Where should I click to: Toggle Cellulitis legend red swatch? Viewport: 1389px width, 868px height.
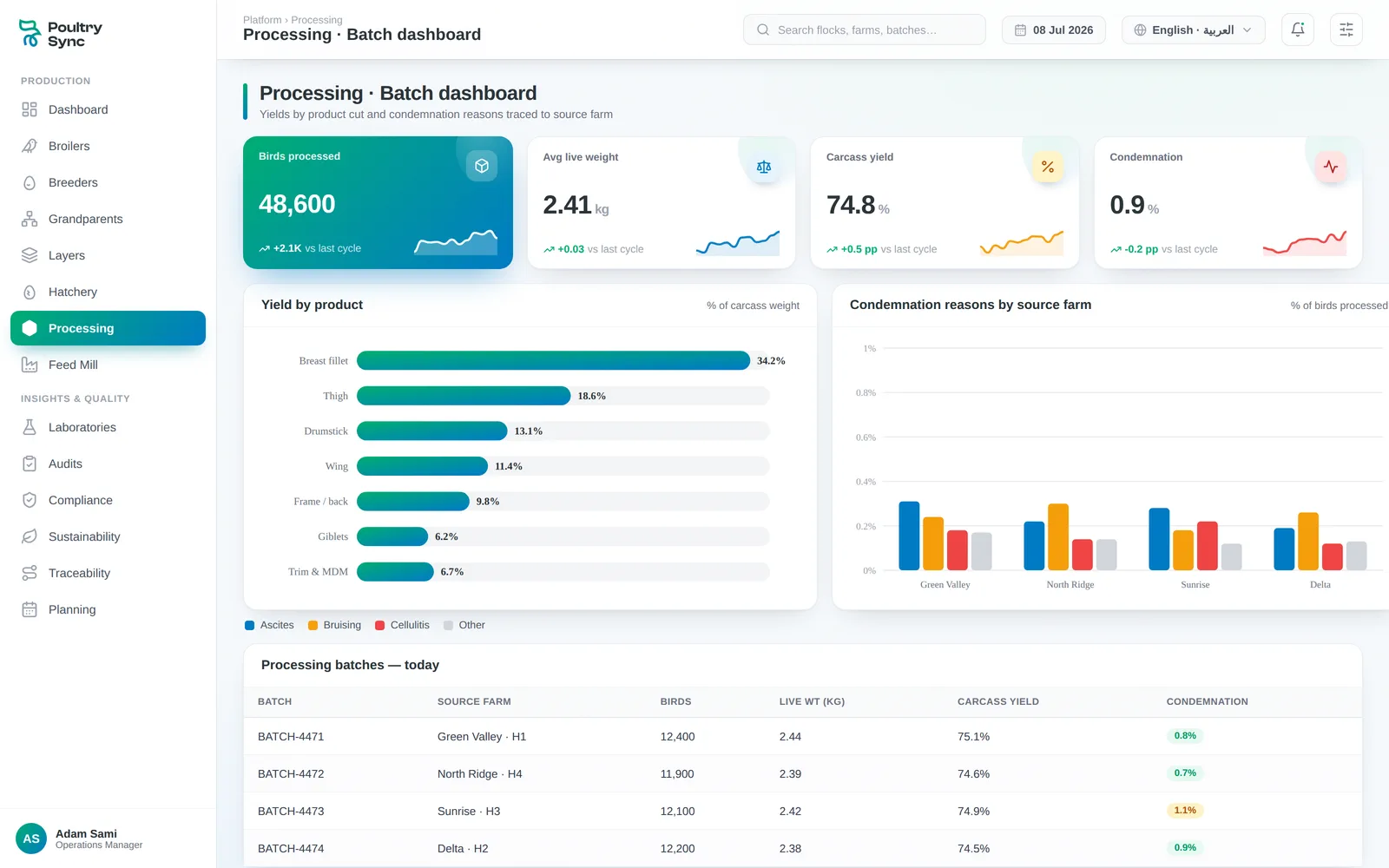click(380, 625)
